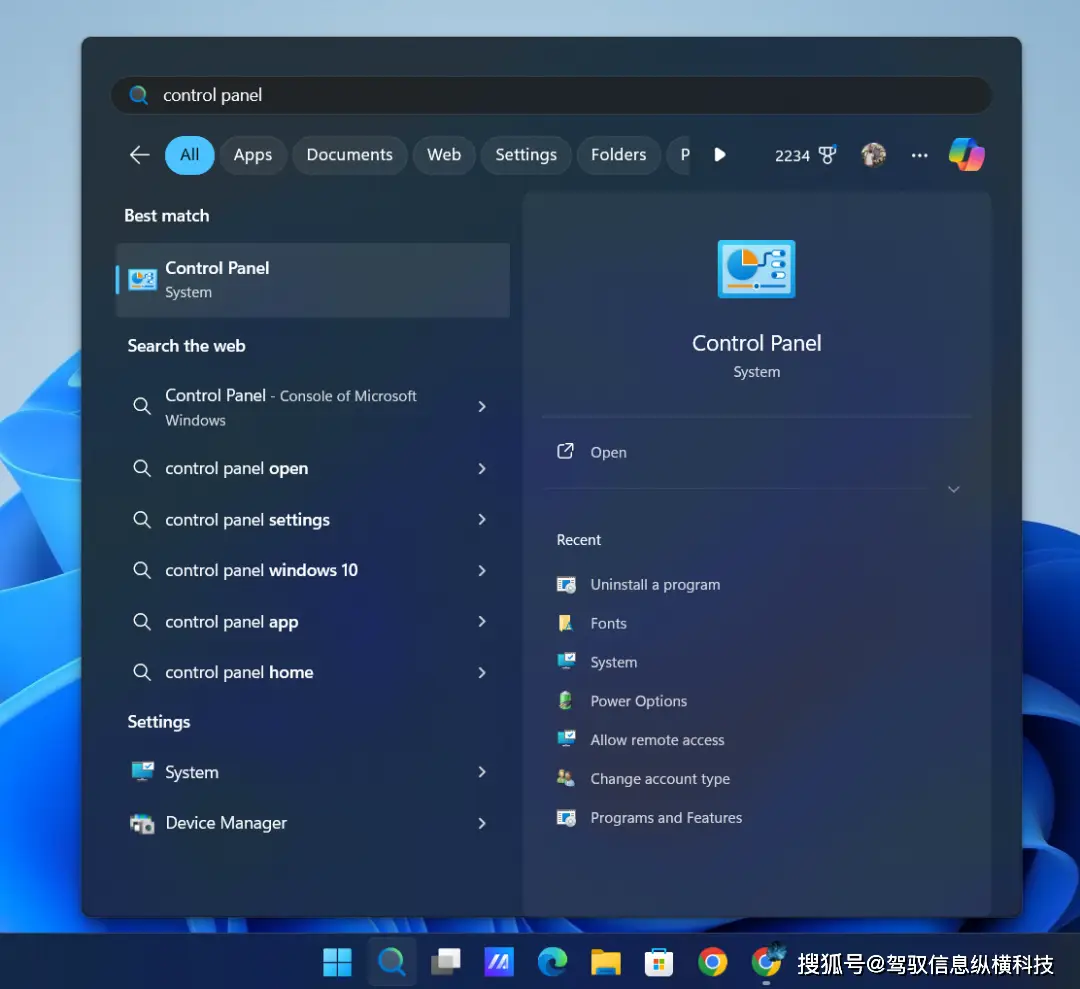Click the Uninstall a program icon

coord(565,585)
